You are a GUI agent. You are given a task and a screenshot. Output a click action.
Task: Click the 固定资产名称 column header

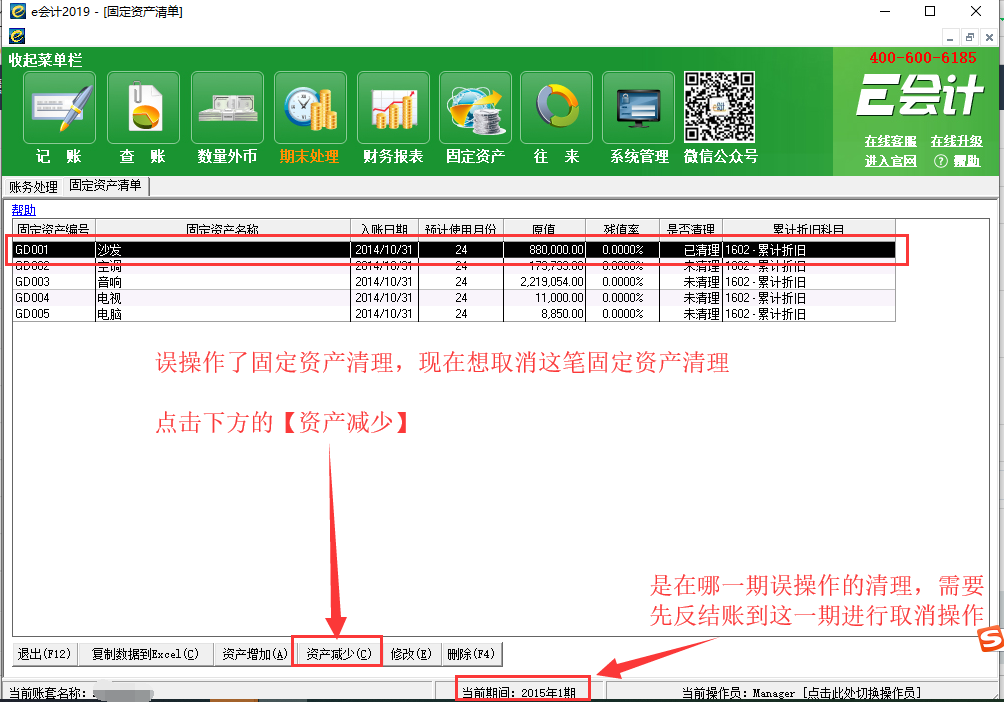pyautogui.click(x=223, y=229)
